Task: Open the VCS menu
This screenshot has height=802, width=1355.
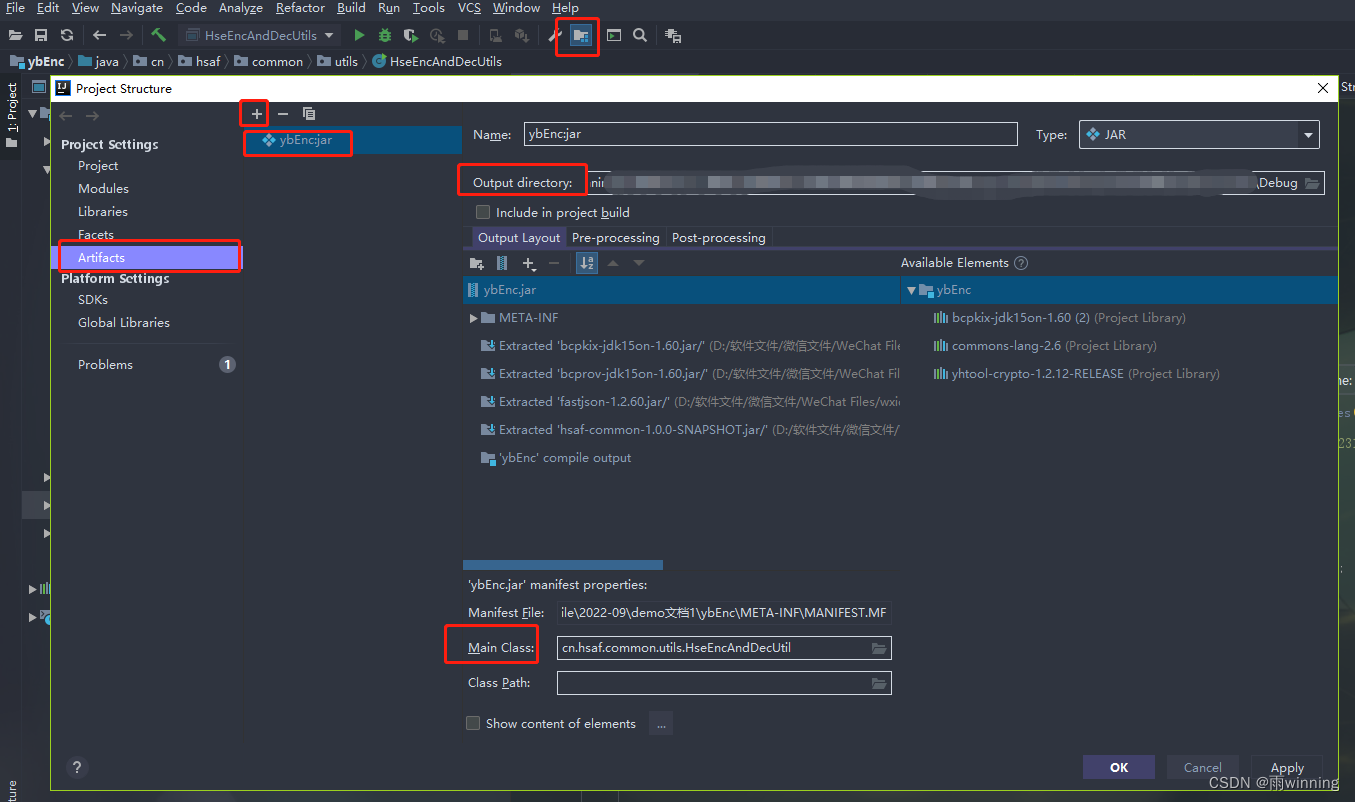Action: 469,8
